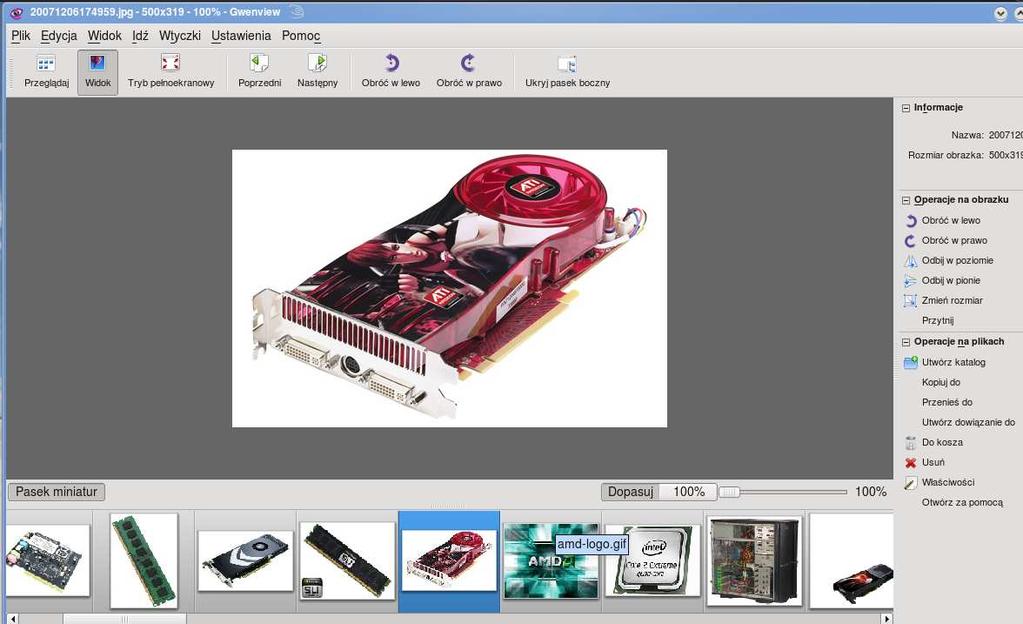Open the Widok menu in the menu bar
1023x624 pixels.
coord(104,35)
